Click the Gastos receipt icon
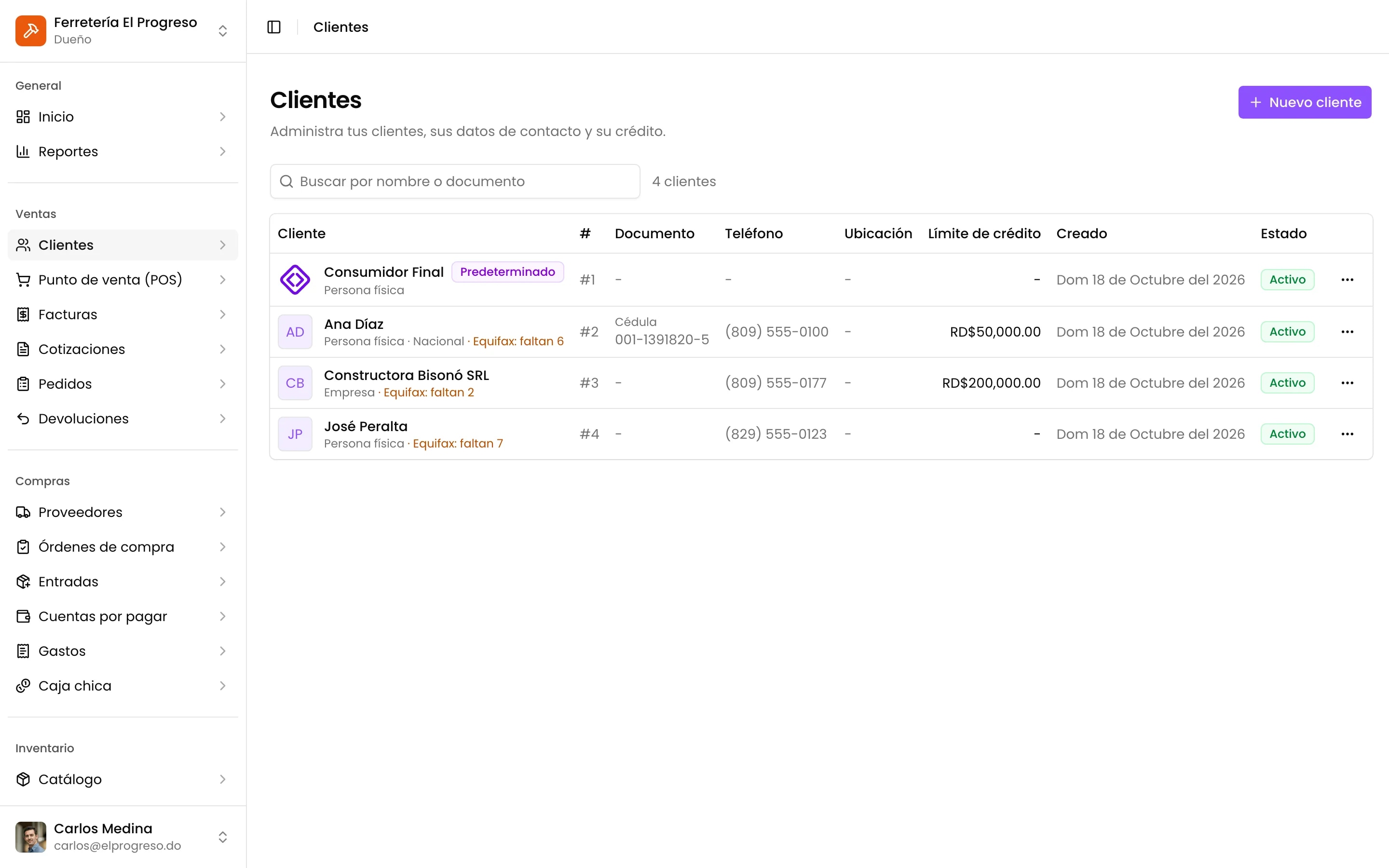This screenshot has width=1389, height=868. click(x=23, y=651)
